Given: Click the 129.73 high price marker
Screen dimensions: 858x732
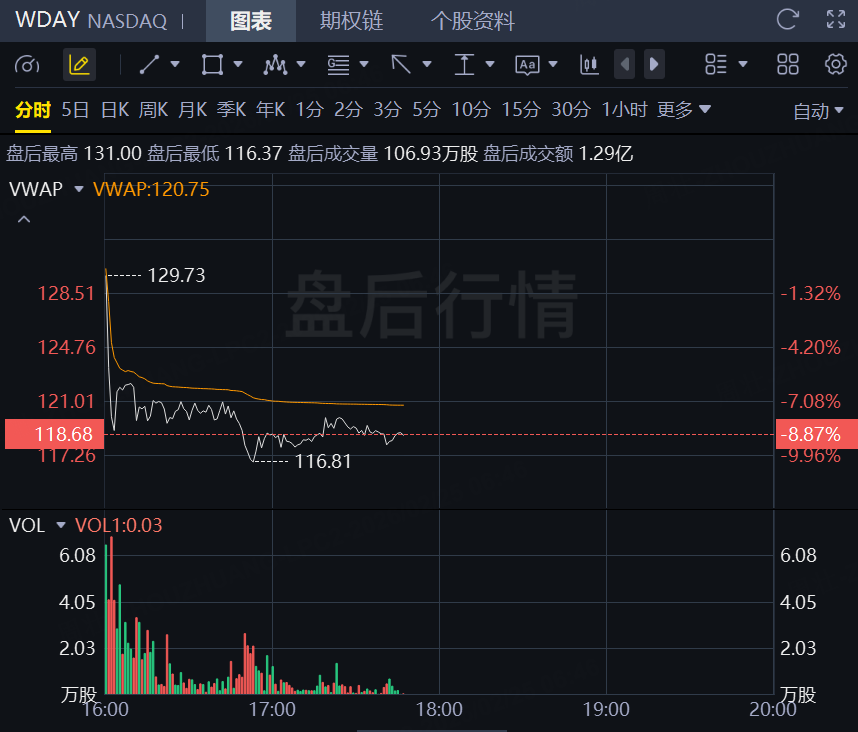Looking at the screenshot, I should point(176,275).
